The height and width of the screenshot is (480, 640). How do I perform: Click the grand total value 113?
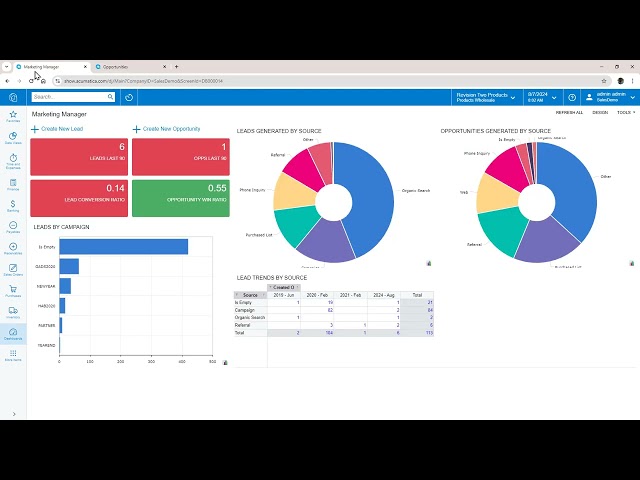click(429, 333)
